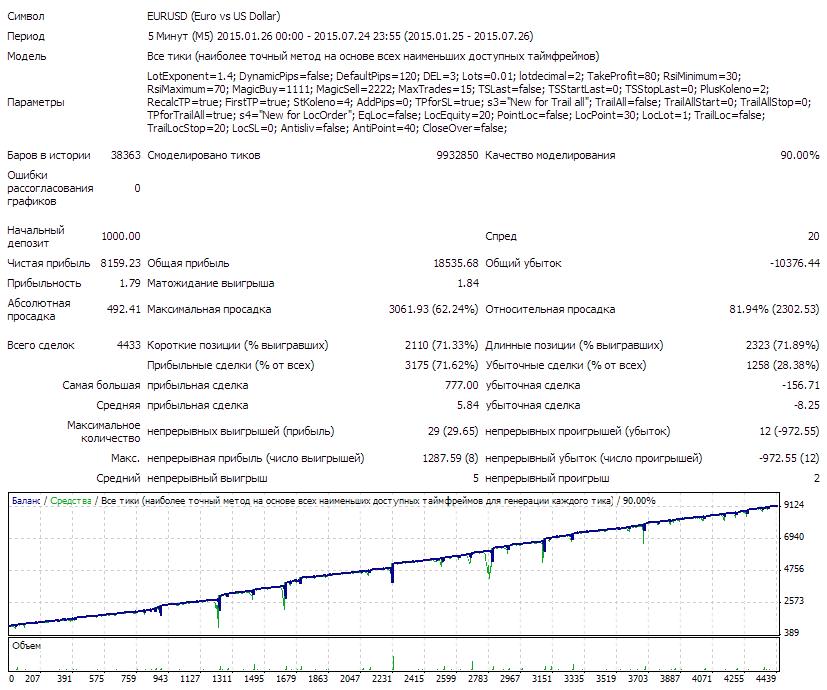Click the 'Баланс' legend label on chart
Viewport: 827px width, 690px height.
tap(26, 501)
